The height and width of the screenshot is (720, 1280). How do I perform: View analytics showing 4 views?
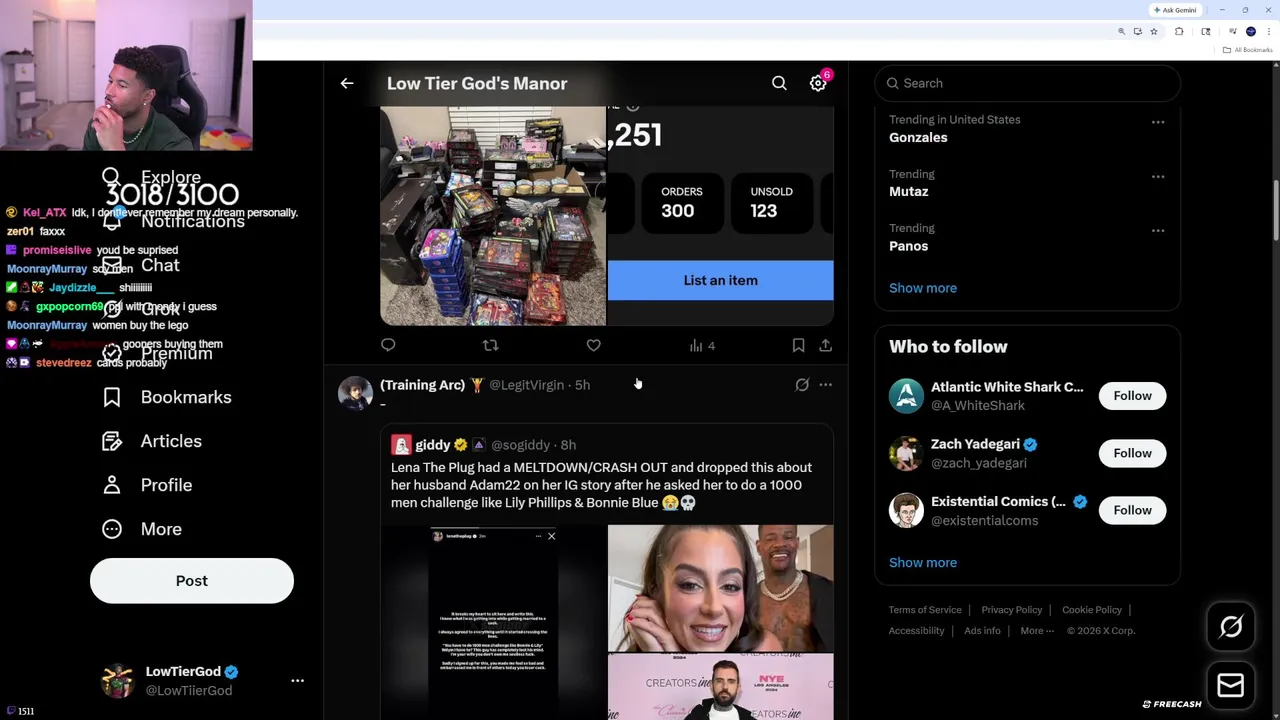coord(702,345)
